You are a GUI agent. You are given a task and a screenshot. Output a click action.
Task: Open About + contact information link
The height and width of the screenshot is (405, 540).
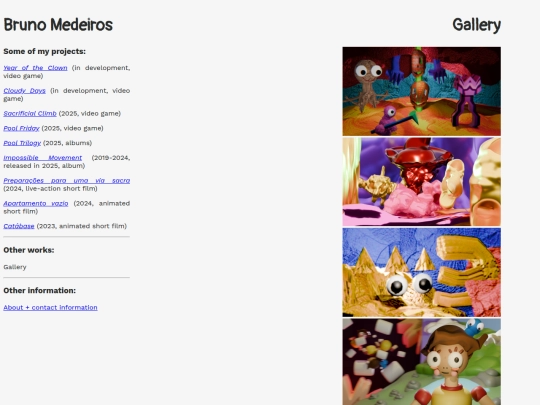click(50, 308)
